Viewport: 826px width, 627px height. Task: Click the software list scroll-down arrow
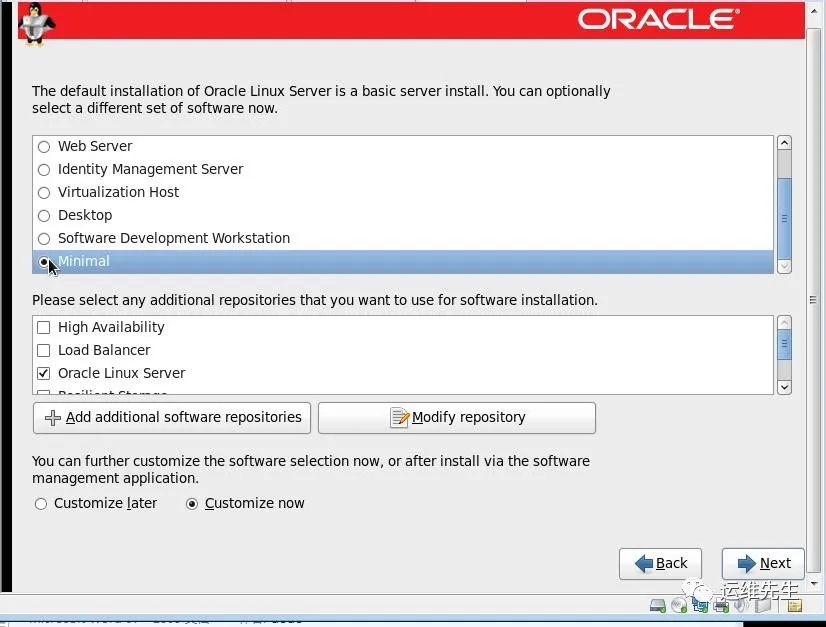784,267
